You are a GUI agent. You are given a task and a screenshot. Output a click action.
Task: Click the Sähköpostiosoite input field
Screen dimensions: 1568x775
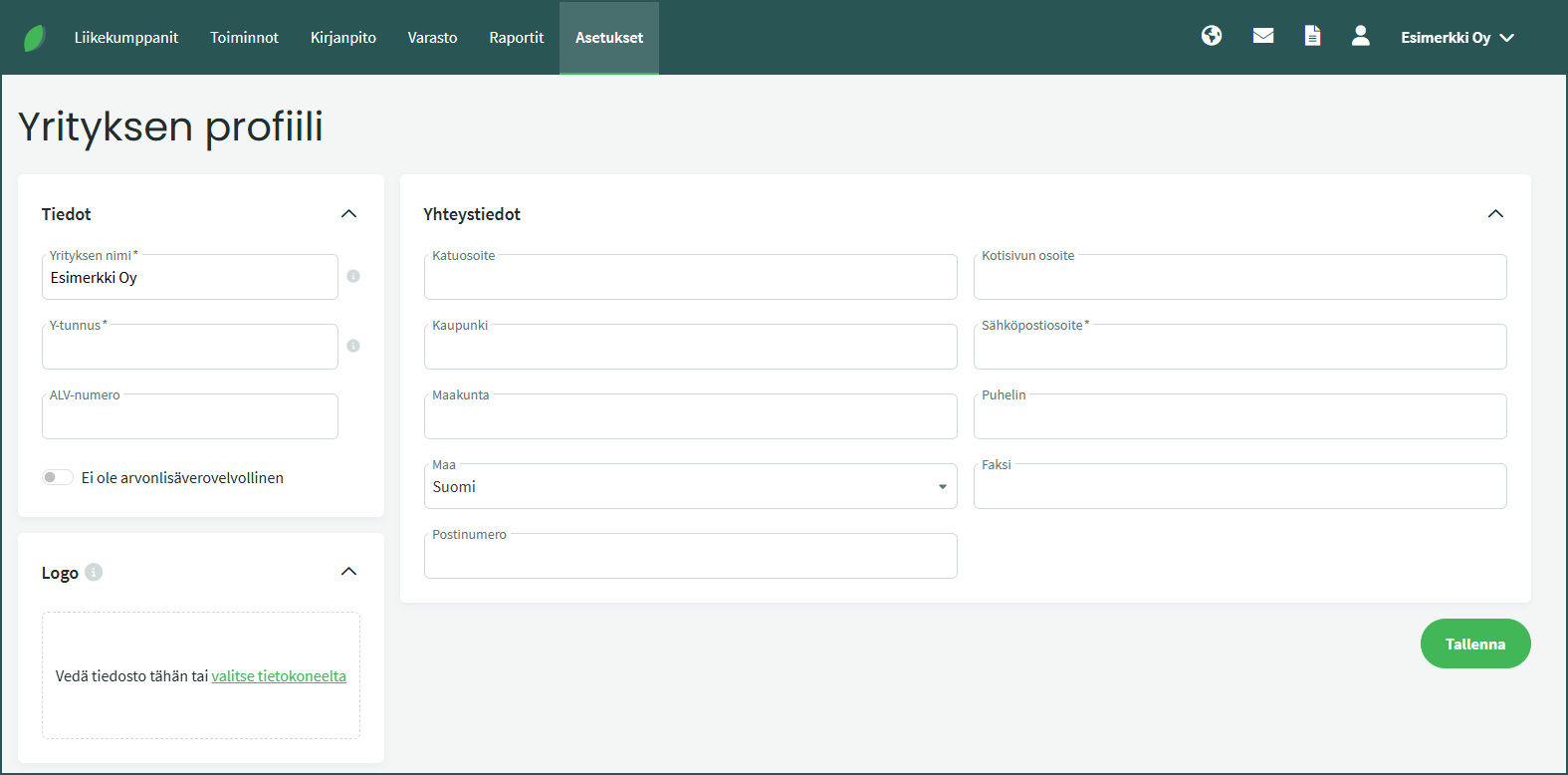point(1239,348)
